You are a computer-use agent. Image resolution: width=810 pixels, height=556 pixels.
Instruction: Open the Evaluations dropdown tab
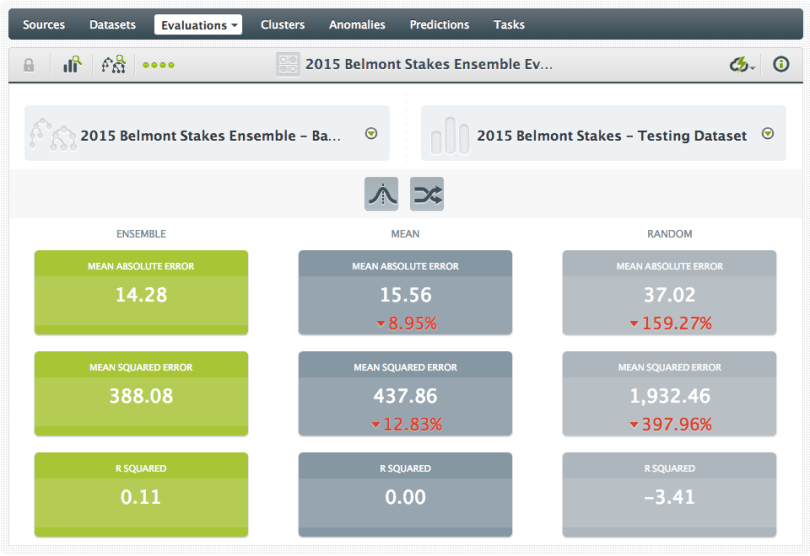[198, 25]
